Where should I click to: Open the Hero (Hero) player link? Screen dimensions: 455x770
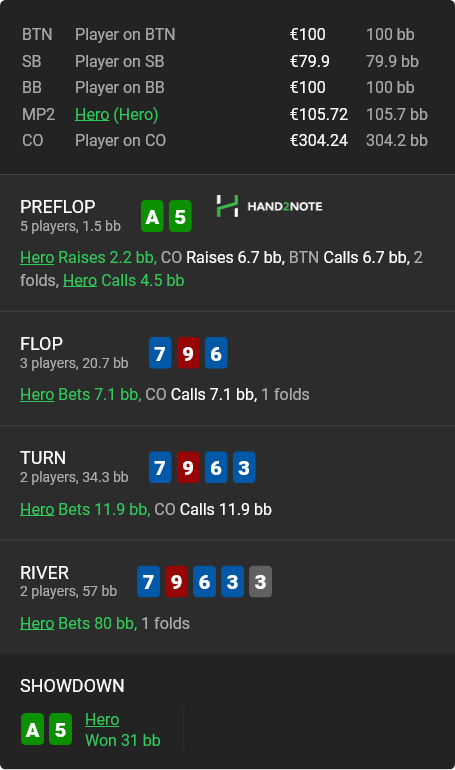click(92, 114)
